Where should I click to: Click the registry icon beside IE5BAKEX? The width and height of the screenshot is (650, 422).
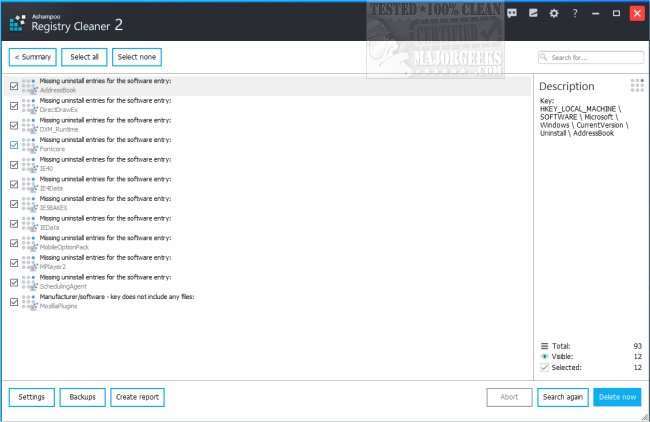pos(29,204)
